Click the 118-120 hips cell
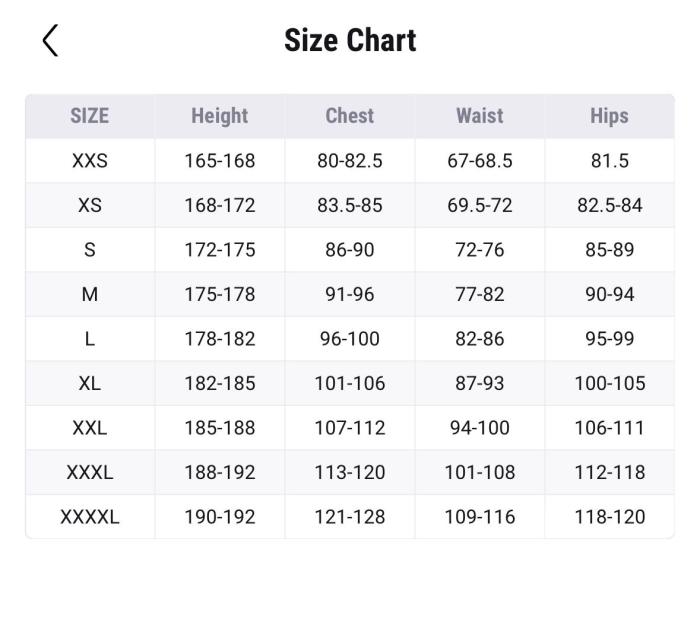 point(610,517)
